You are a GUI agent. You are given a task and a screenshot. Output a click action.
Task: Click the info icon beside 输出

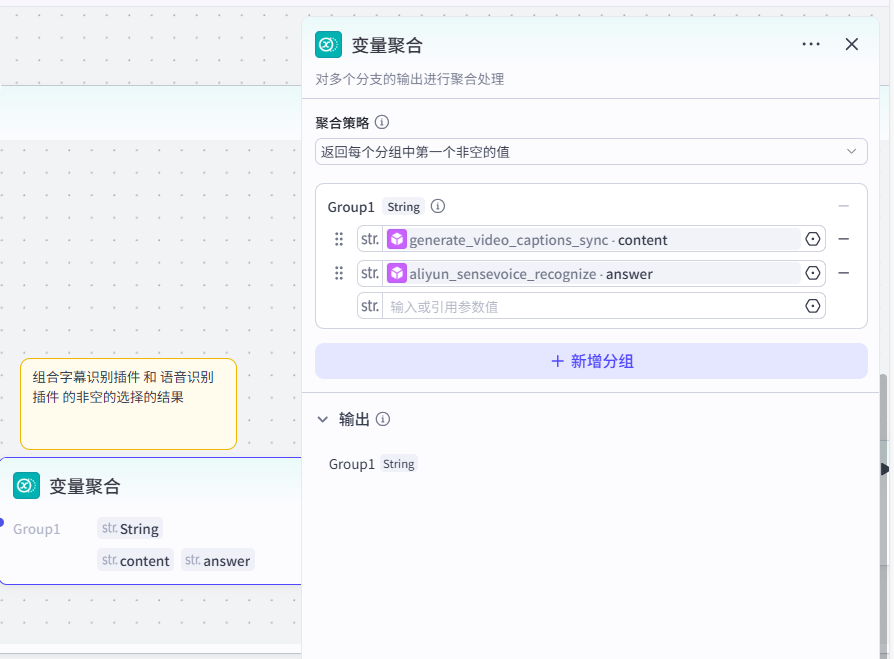[x=383, y=420]
